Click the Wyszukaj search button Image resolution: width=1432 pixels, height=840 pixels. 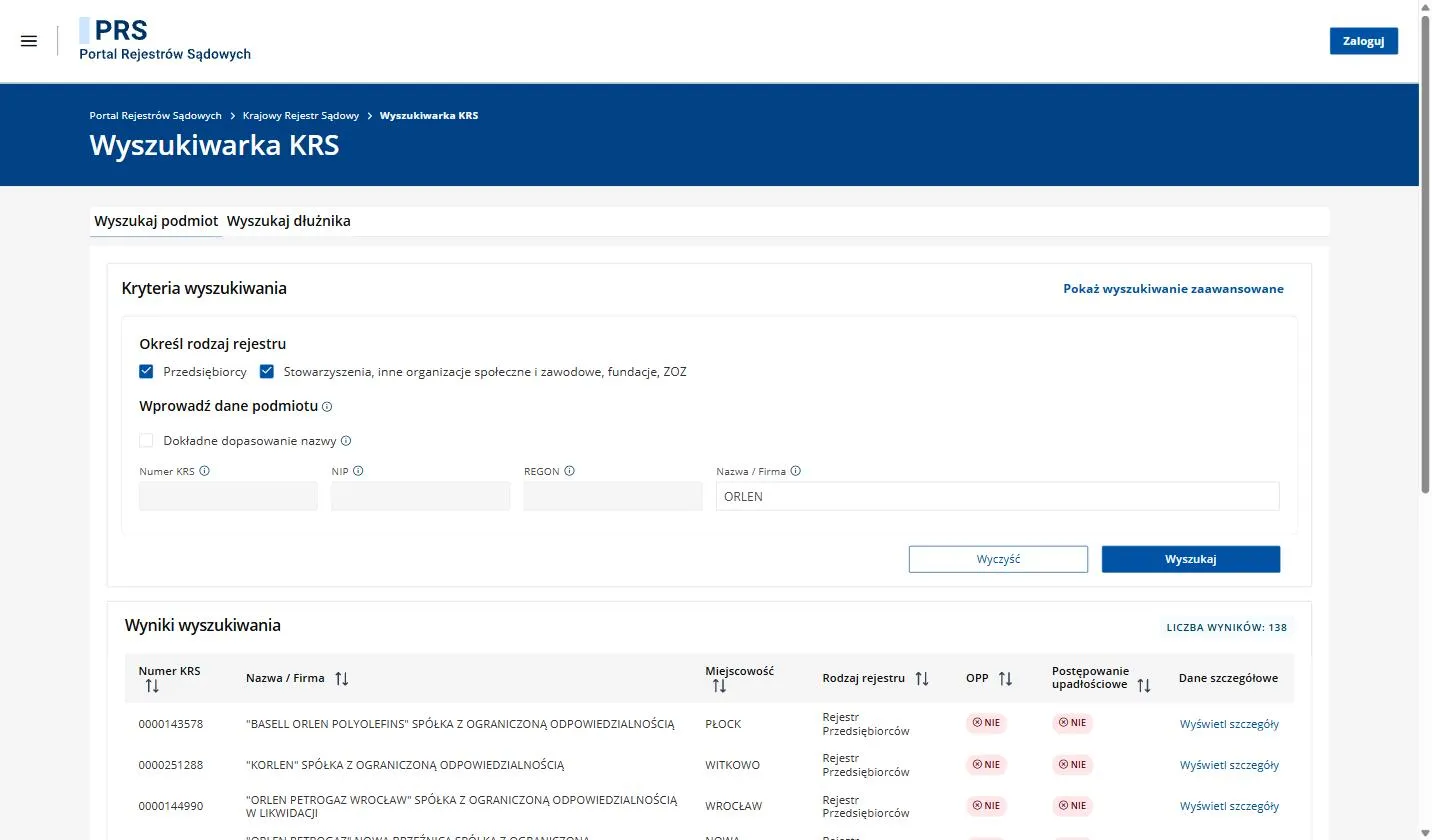click(x=1191, y=559)
